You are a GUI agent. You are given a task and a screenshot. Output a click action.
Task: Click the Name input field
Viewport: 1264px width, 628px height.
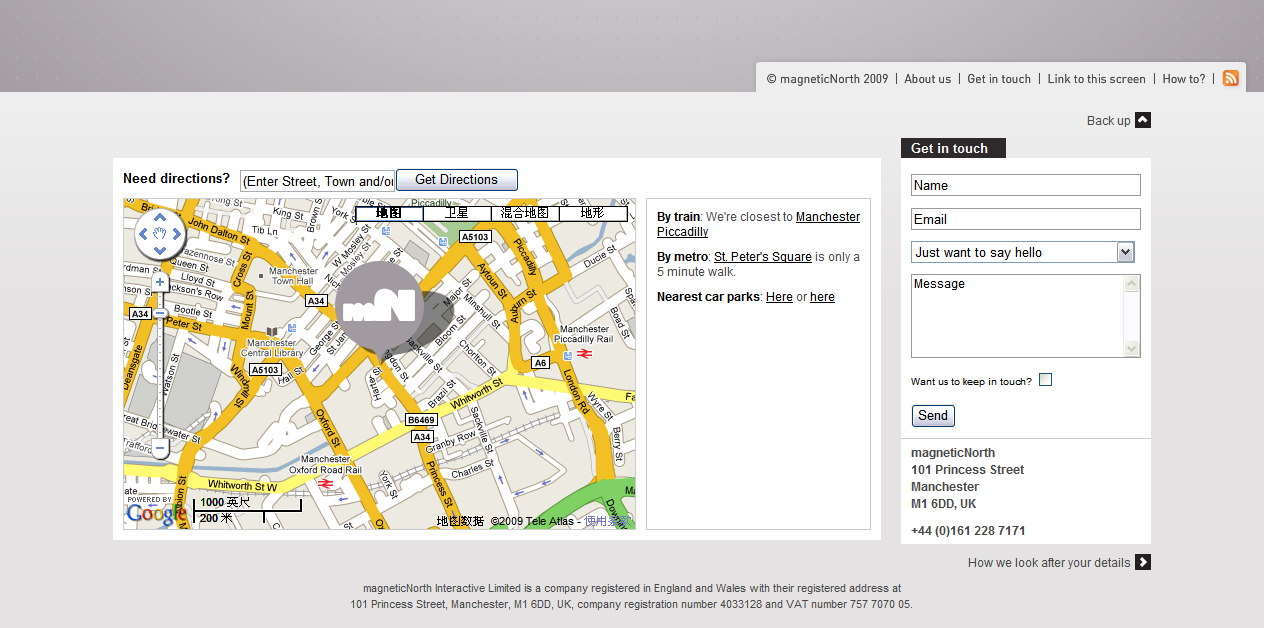[x=1025, y=185]
